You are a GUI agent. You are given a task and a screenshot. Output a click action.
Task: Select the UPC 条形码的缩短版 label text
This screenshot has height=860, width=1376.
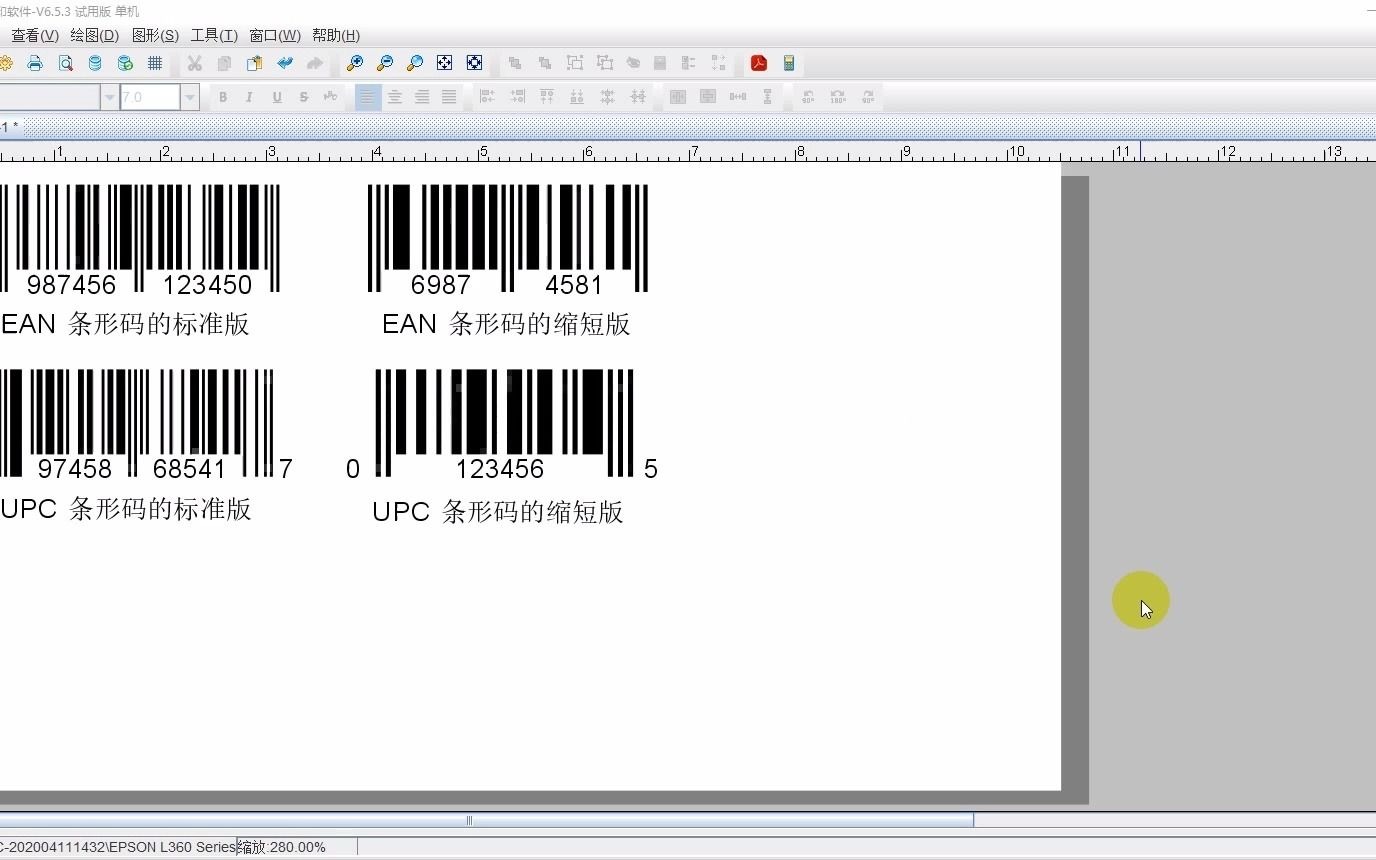pyautogui.click(x=498, y=512)
